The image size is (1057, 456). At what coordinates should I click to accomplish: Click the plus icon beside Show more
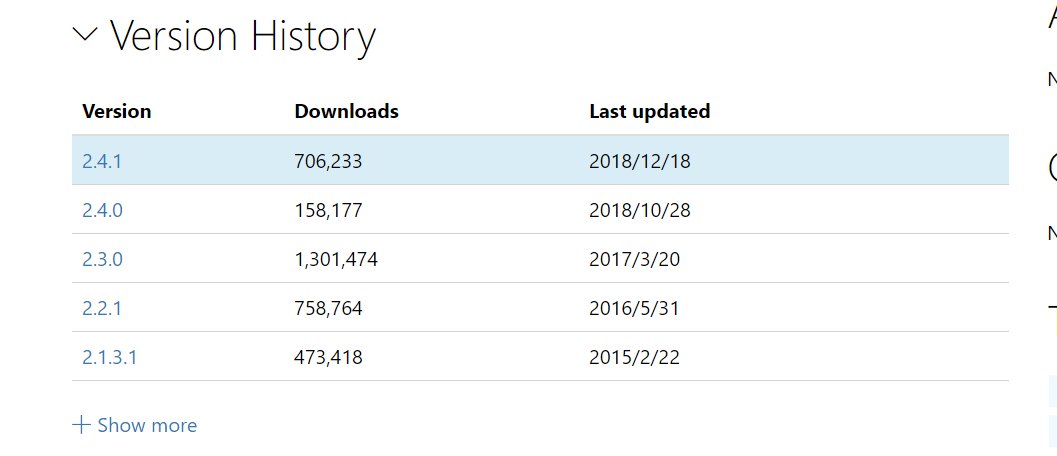82,425
